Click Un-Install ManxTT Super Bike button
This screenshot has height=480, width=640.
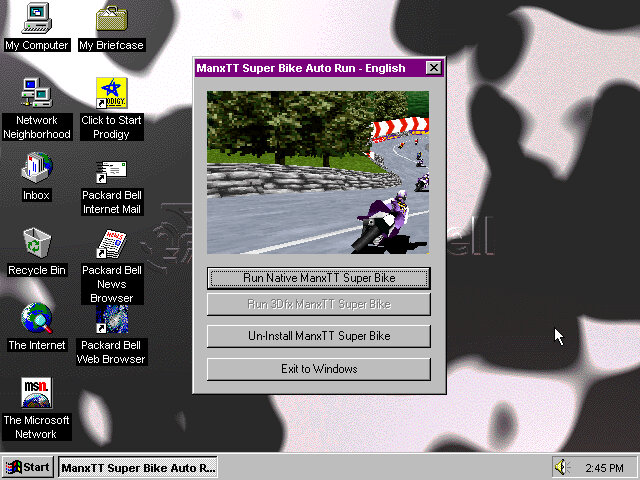[x=318, y=336]
